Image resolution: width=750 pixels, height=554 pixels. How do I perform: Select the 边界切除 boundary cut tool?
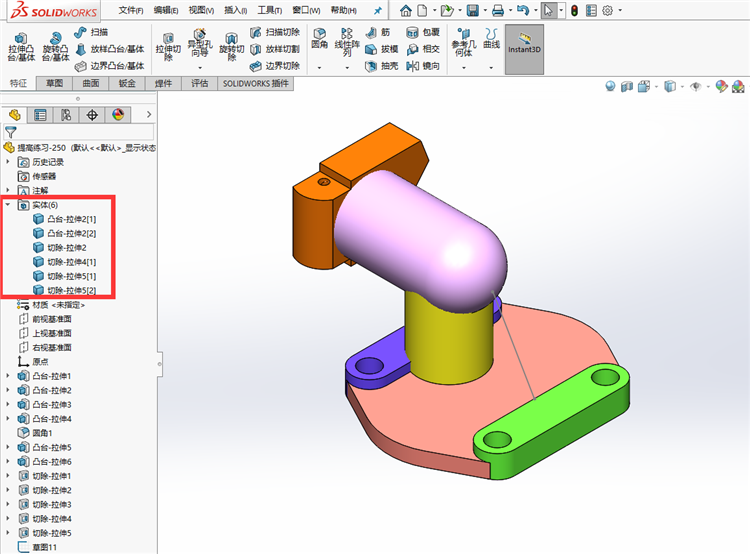(x=275, y=66)
